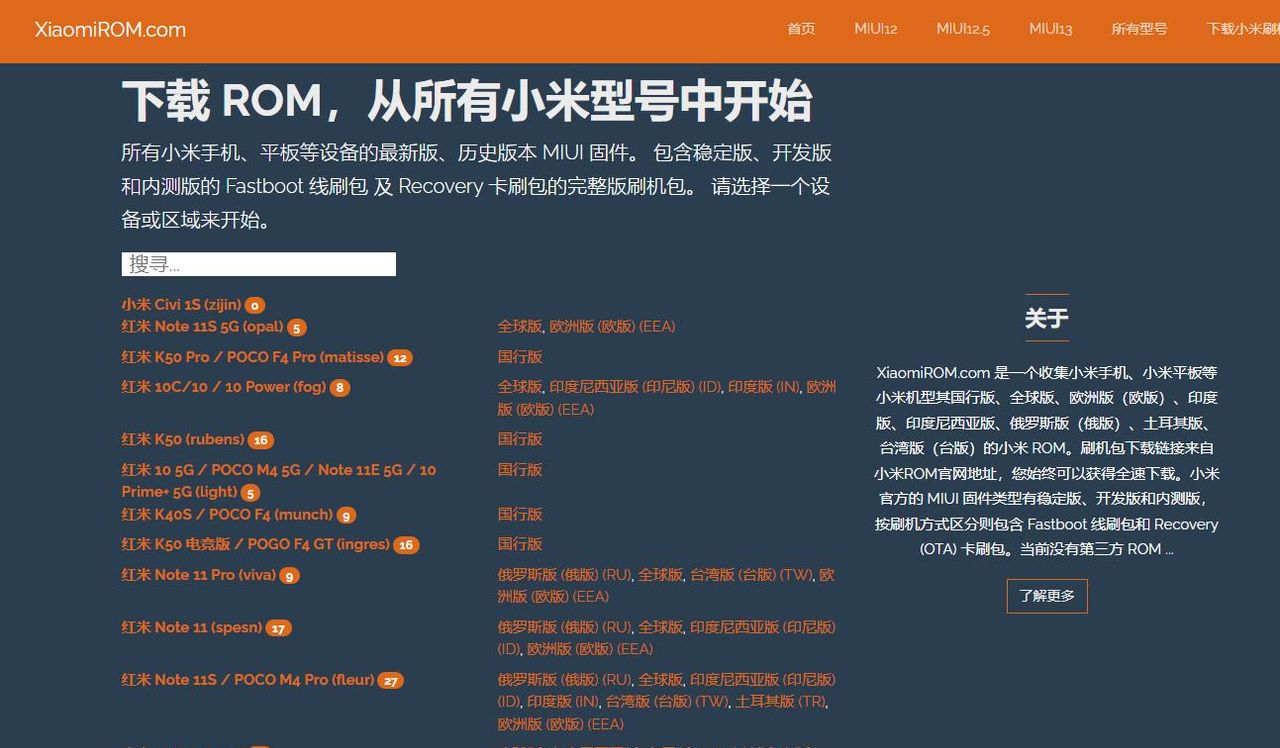The width and height of the screenshot is (1280, 748).
Task: Select 全球版 for 红米 10C (fog)
Action: (520, 387)
